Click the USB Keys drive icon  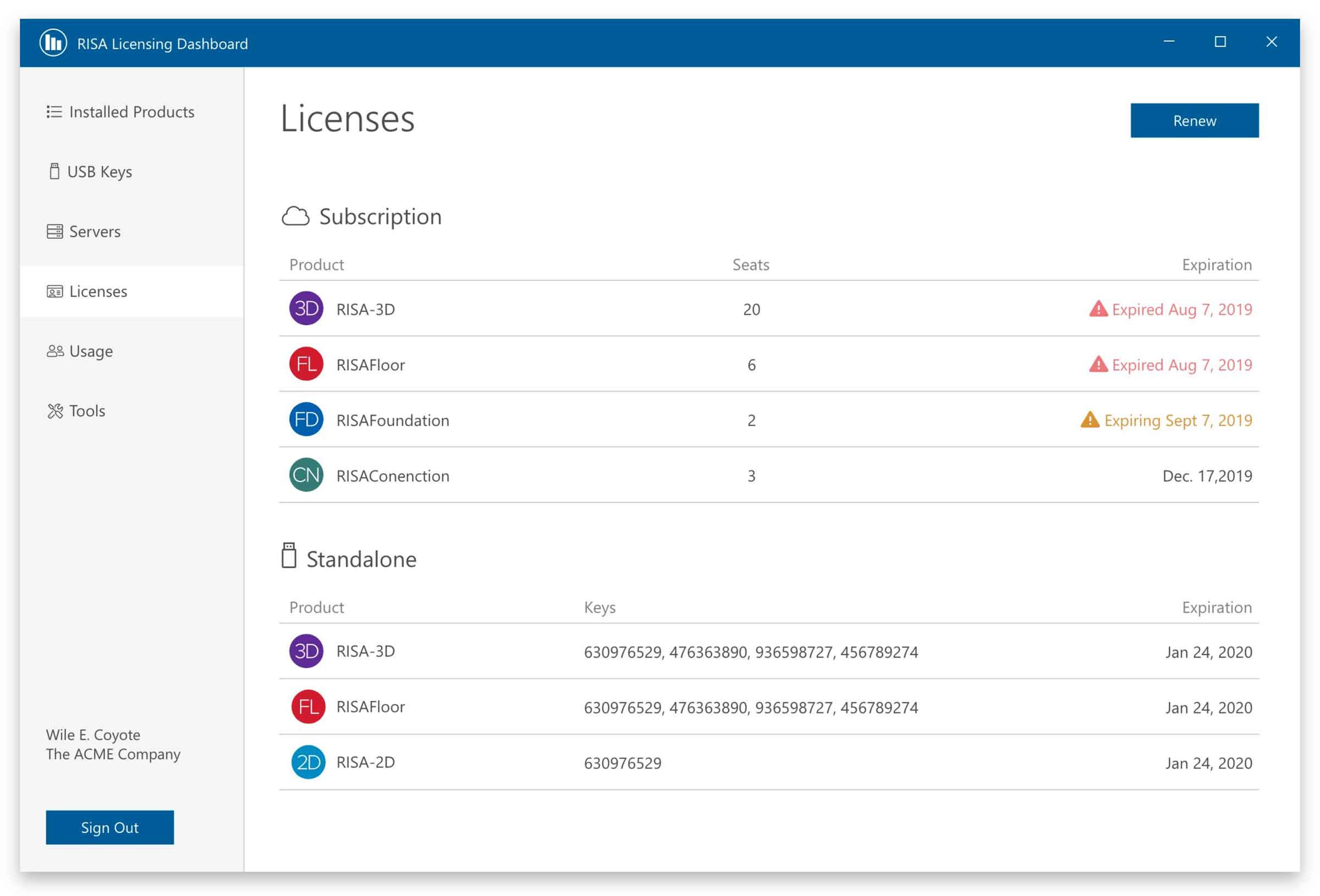54,172
